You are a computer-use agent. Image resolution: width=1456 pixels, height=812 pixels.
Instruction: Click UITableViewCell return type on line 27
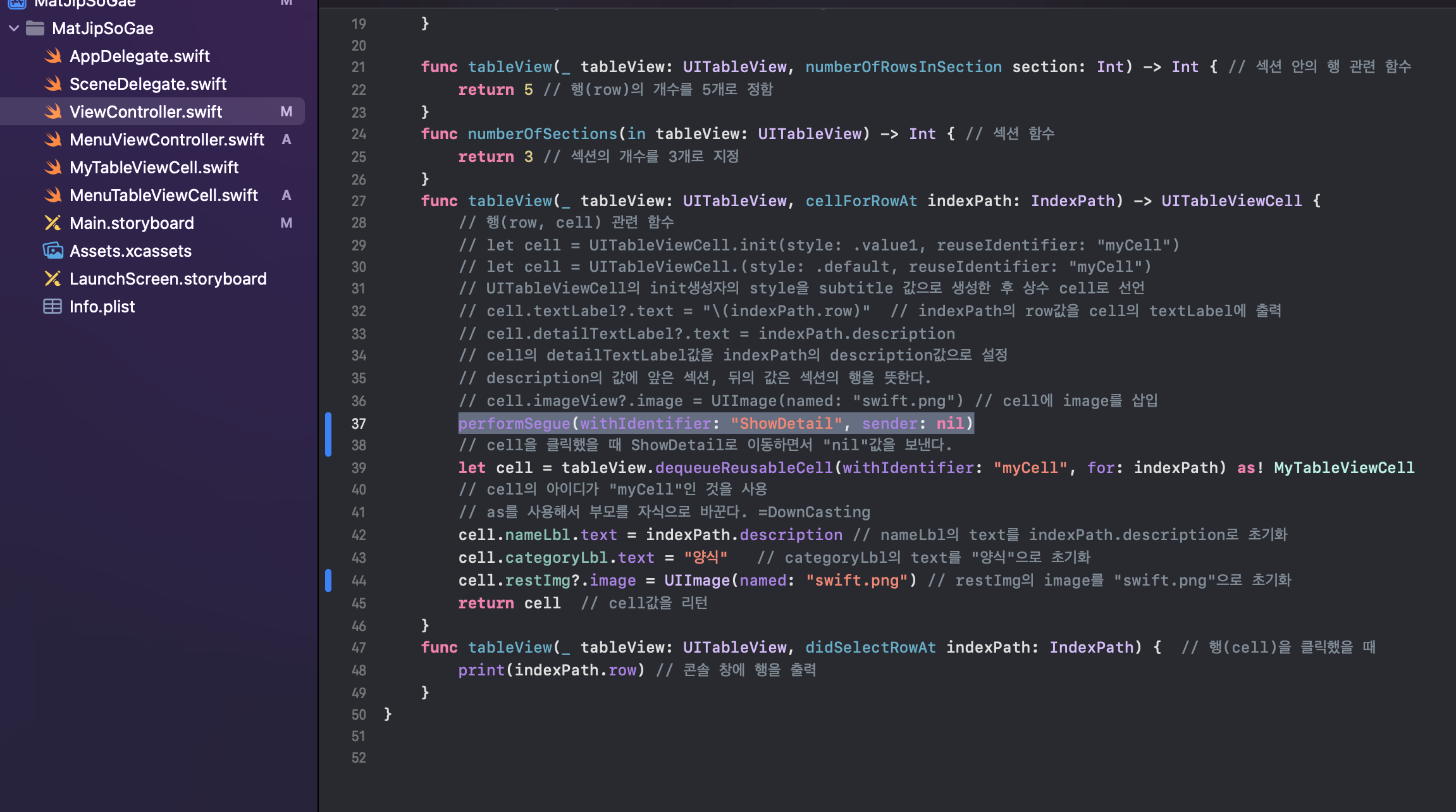(1231, 201)
